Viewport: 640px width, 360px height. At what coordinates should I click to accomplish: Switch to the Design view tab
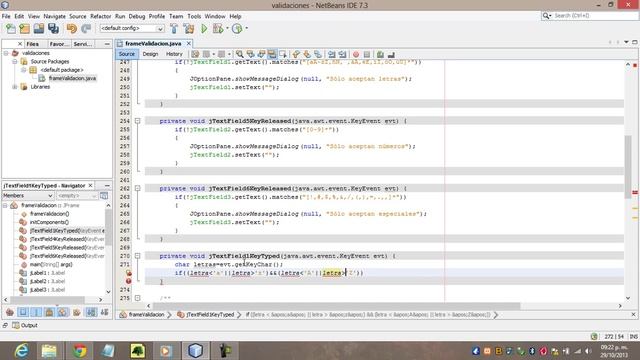(x=150, y=54)
